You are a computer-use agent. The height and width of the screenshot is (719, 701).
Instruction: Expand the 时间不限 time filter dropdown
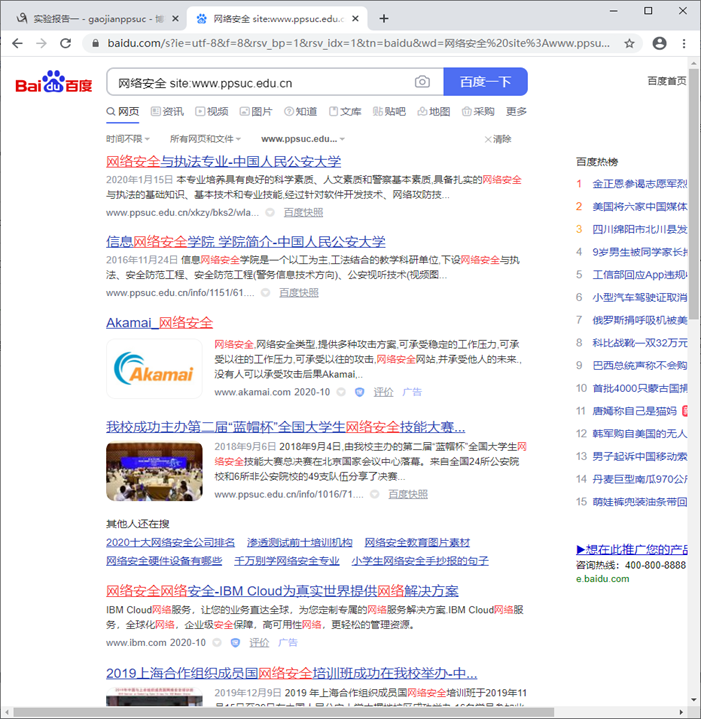tap(128, 139)
